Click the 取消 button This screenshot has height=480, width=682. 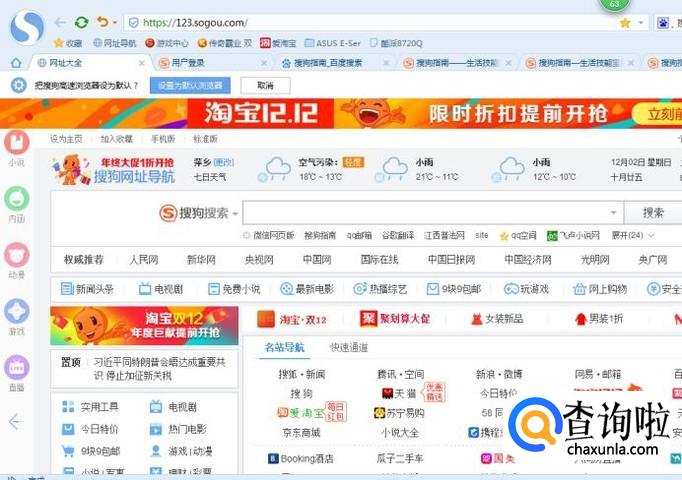click(265, 86)
